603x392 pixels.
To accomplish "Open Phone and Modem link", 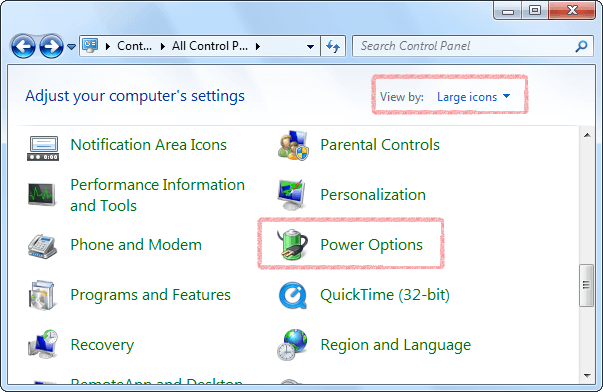I will click(136, 245).
